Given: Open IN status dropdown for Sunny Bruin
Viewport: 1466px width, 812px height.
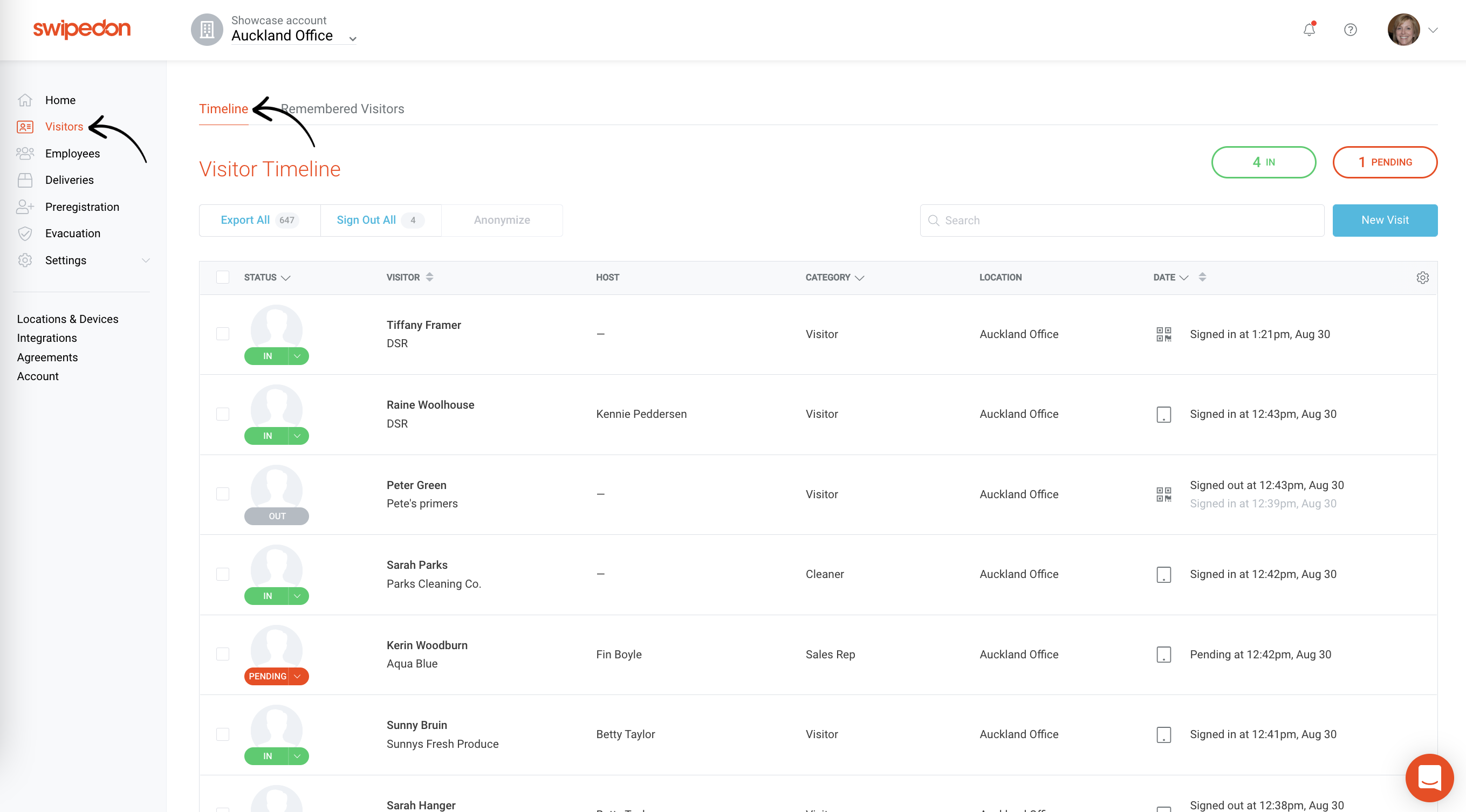Looking at the screenshot, I should [298, 756].
